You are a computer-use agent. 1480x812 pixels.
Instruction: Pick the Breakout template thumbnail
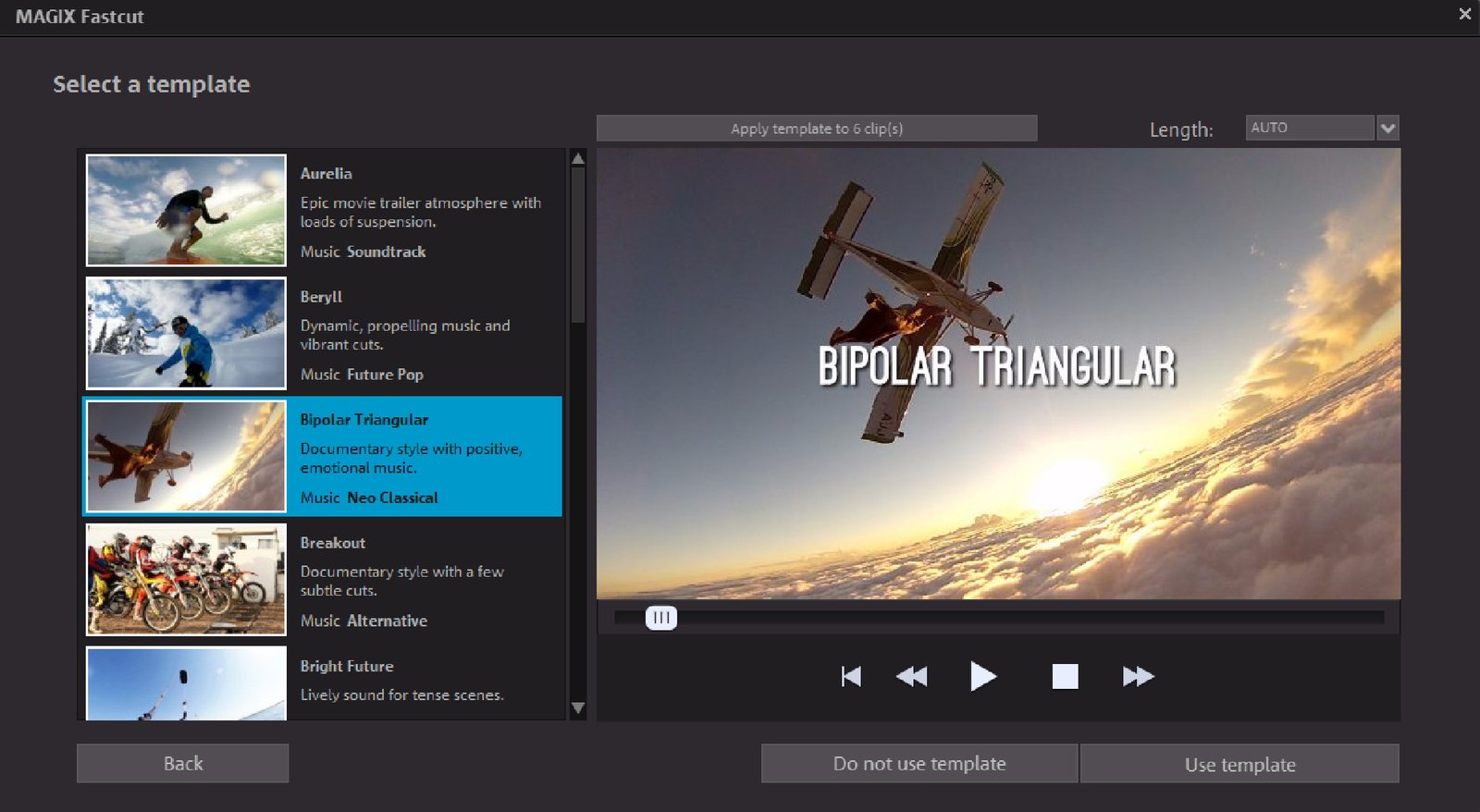[186, 579]
